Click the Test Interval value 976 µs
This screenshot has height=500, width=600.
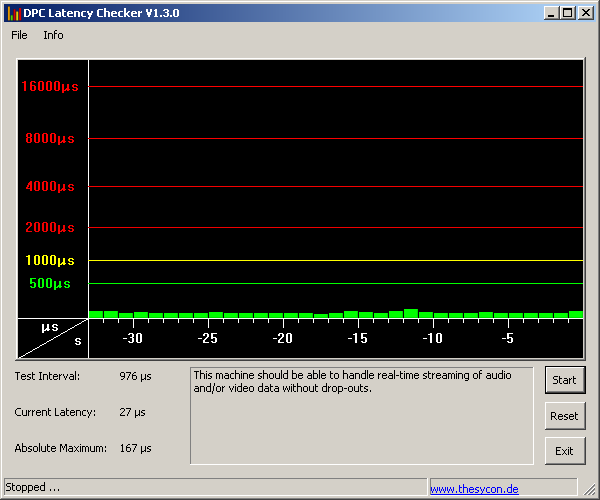click(x=135, y=376)
